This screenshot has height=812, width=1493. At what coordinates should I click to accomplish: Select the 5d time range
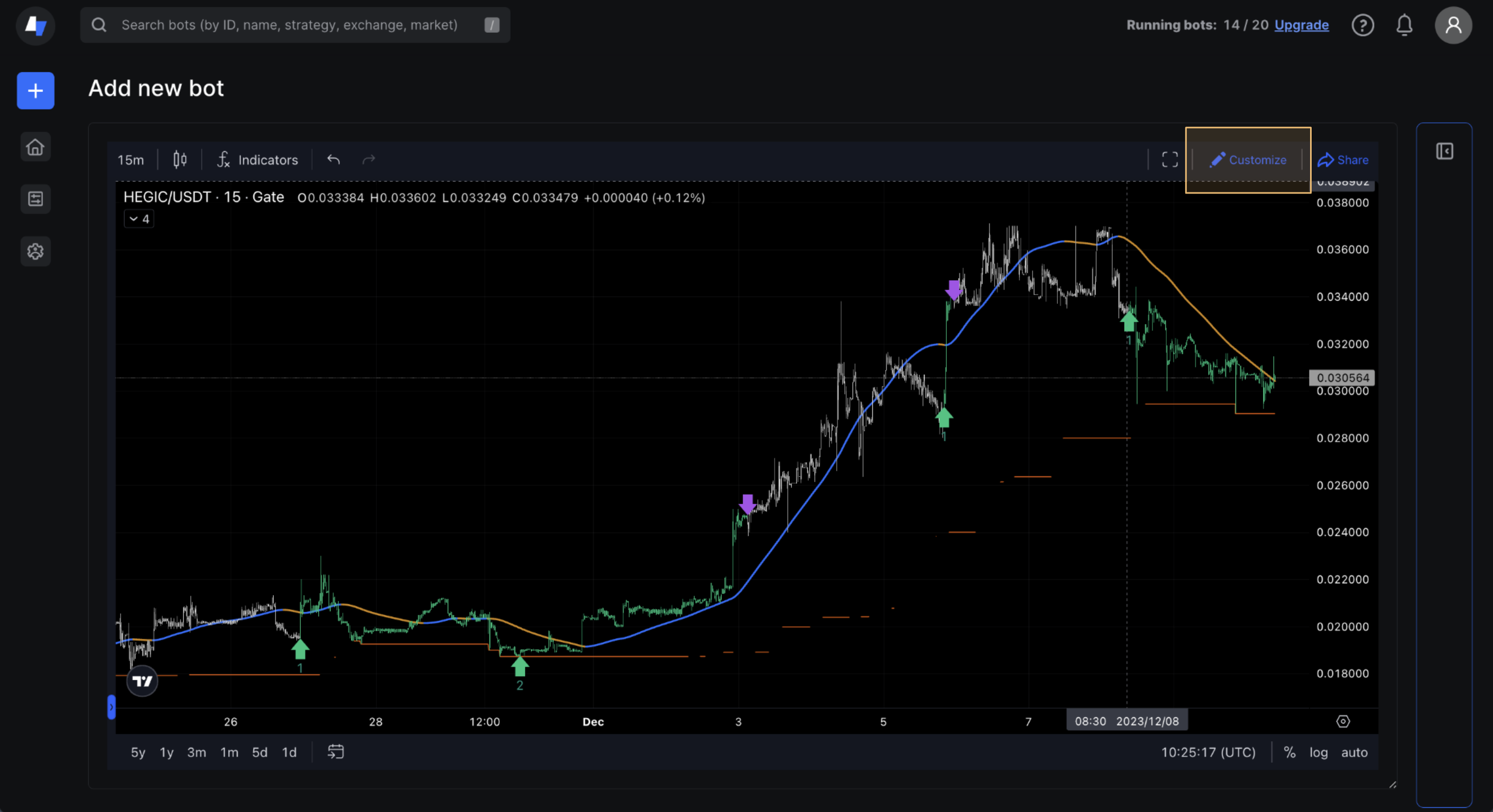(259, 752)
